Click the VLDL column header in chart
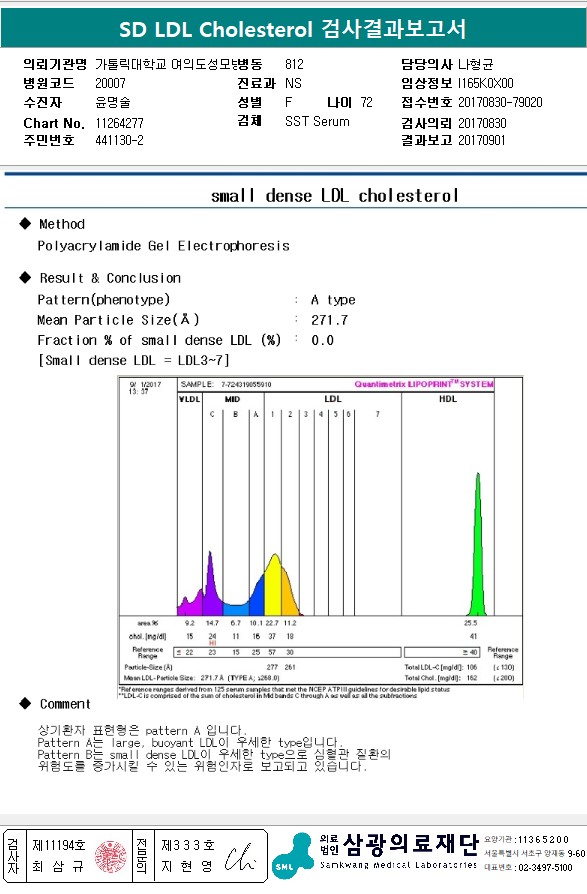This screenshot has width=587, height=894. pyautogui.click(x=190, y=399)
